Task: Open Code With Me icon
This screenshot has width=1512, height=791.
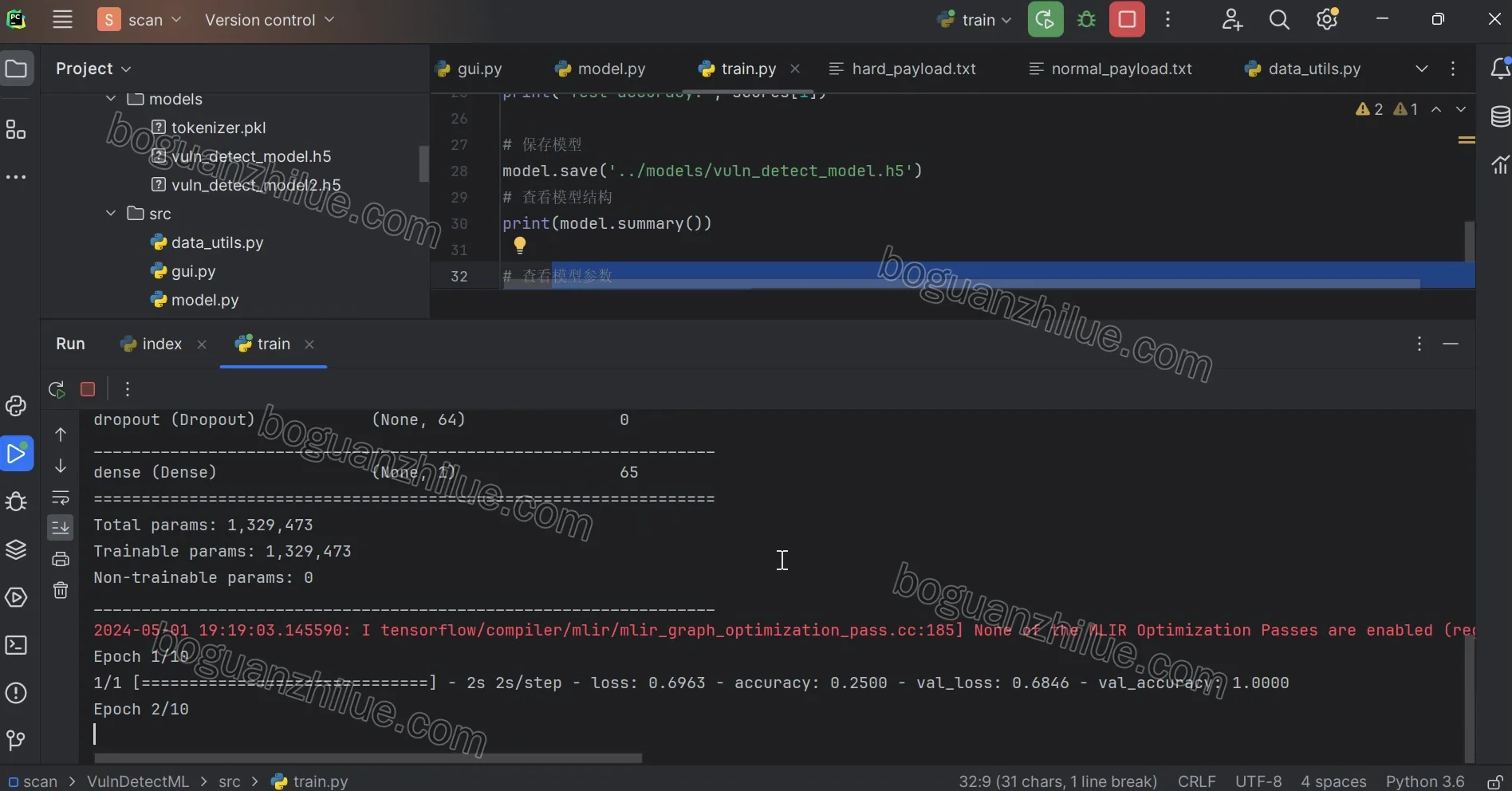Action: pos(1232,20)
